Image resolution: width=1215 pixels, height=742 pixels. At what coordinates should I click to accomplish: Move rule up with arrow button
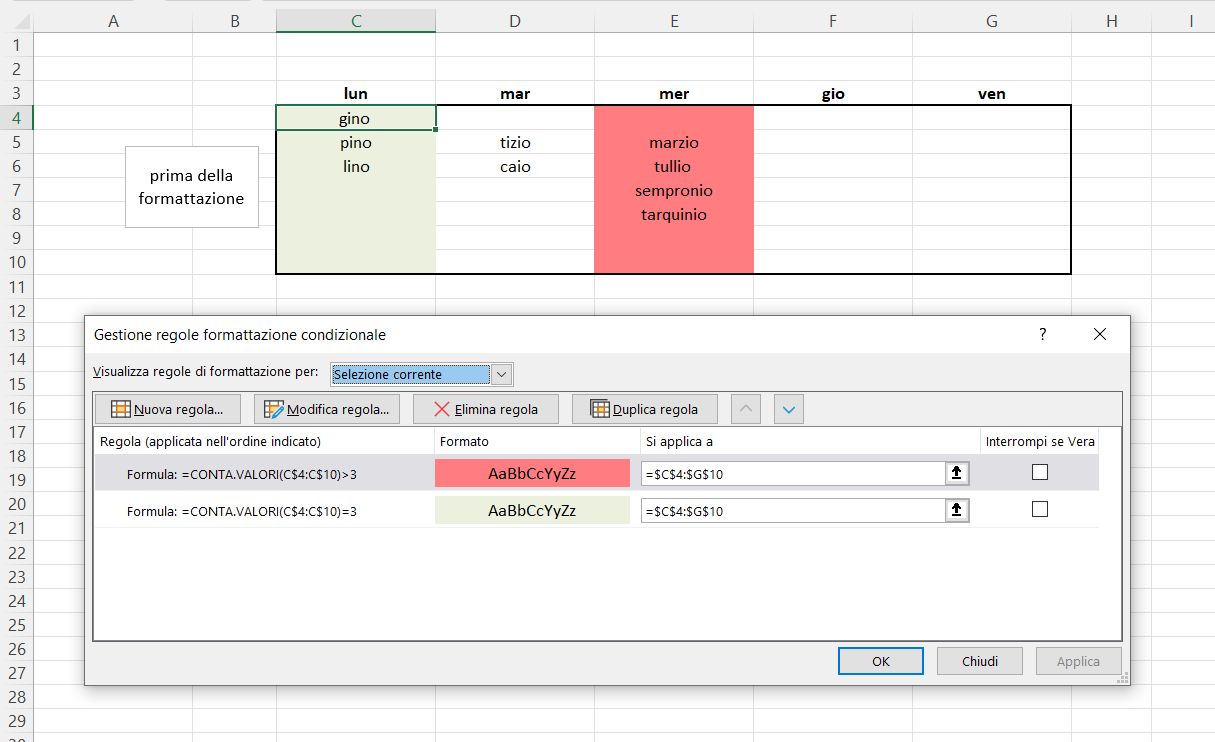tap(747, 409)
